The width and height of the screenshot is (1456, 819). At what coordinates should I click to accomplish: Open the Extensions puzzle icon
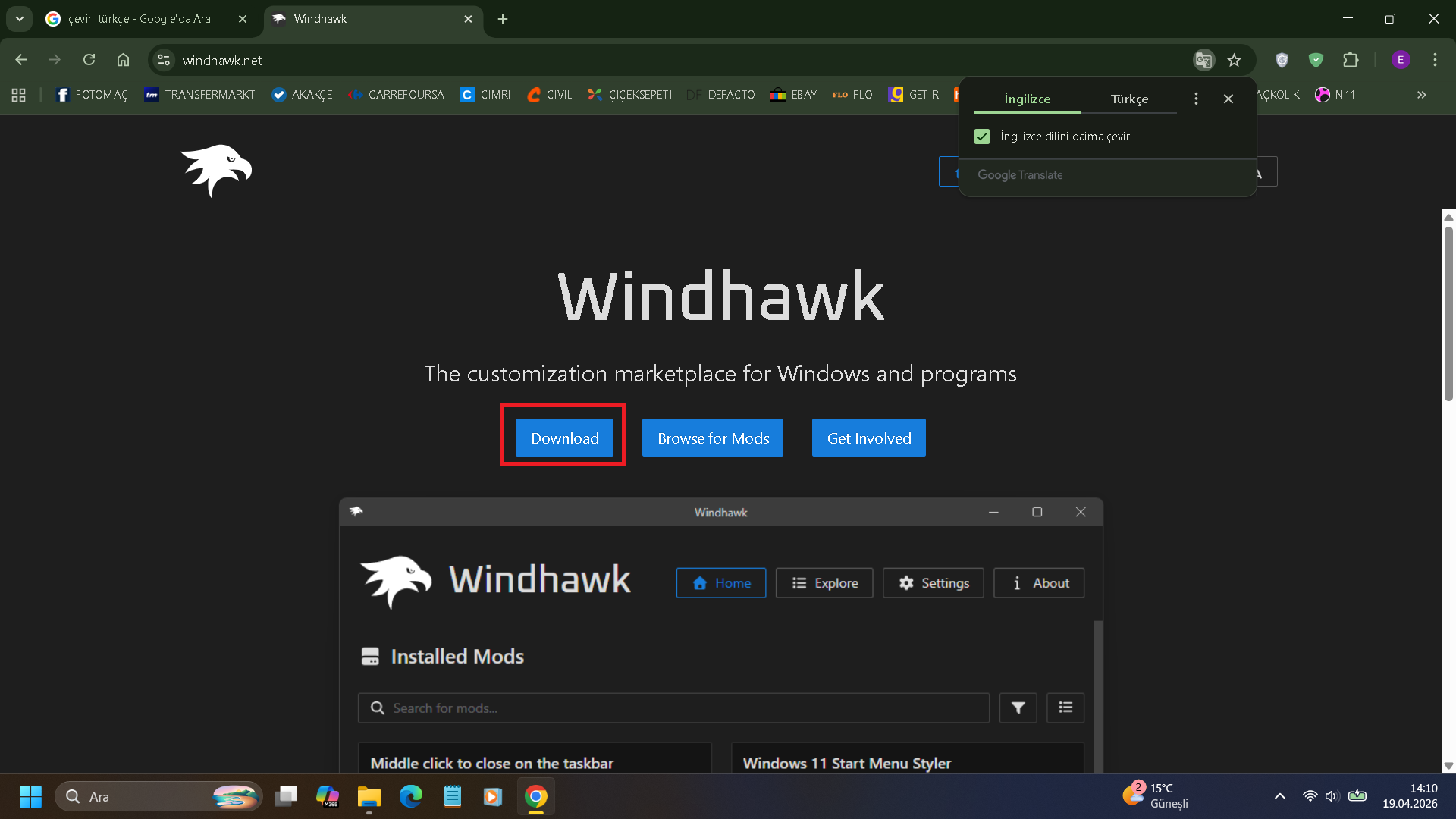pyautogui.click(x=1351, y=60)
